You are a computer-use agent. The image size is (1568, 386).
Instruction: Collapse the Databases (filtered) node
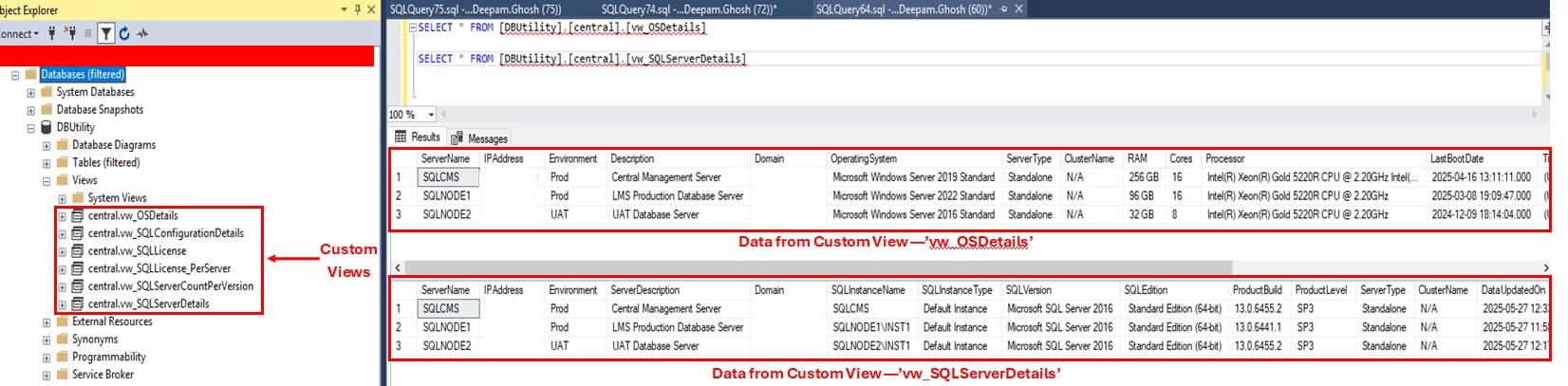click(x=15, y=75)
